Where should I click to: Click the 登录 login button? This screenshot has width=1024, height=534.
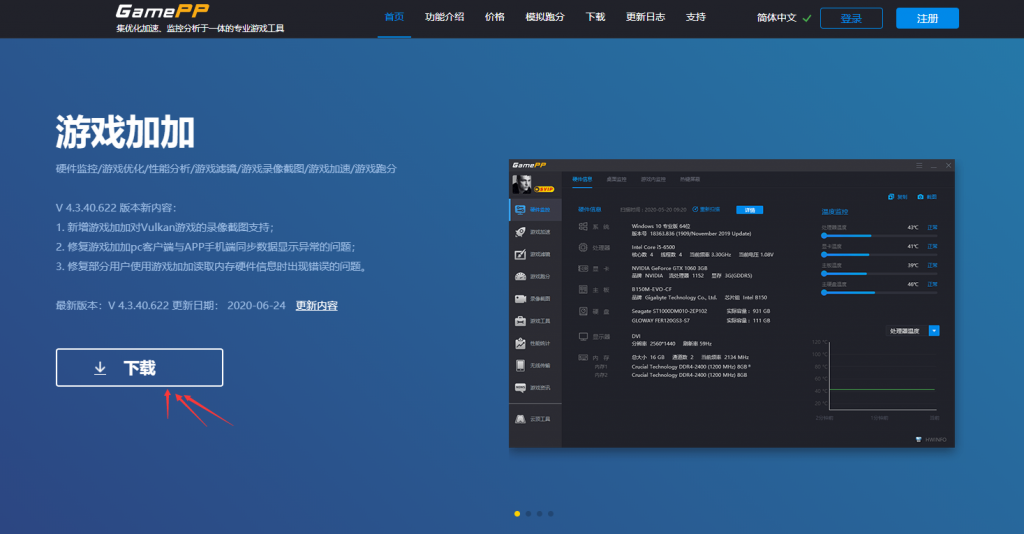[851, 18]
